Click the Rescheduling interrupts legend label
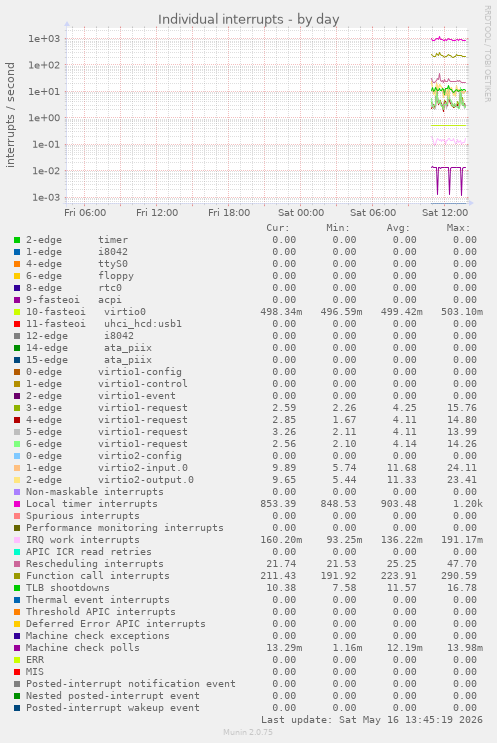 pyautogui.click(x=94, y=564)
